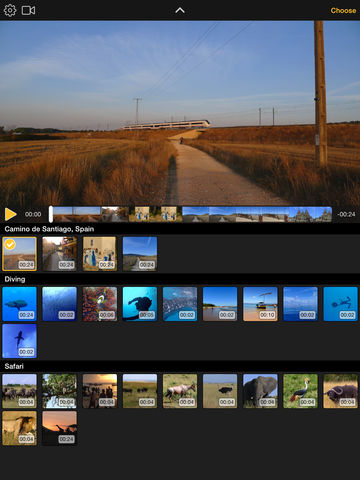The width and height of the screenshot is (360, 480).
Task: Click the yellow Choose button
Action: pyautogui.click(x=343, y=10)
